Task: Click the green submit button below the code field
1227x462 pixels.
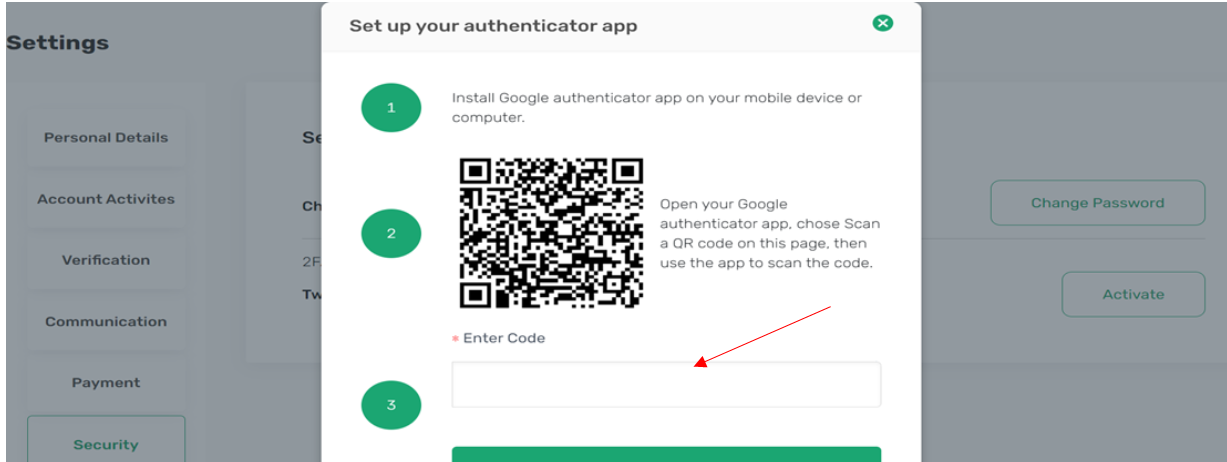Action: (x=666, y=454)
